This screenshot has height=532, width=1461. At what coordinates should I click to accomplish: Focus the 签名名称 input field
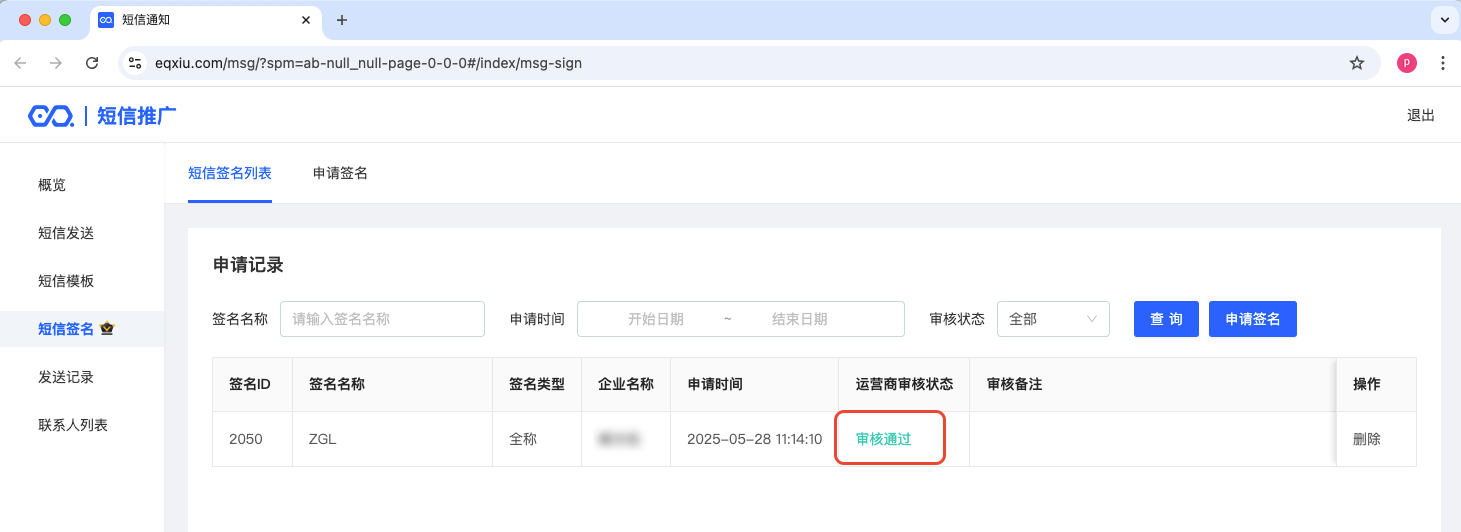point(382,319)
